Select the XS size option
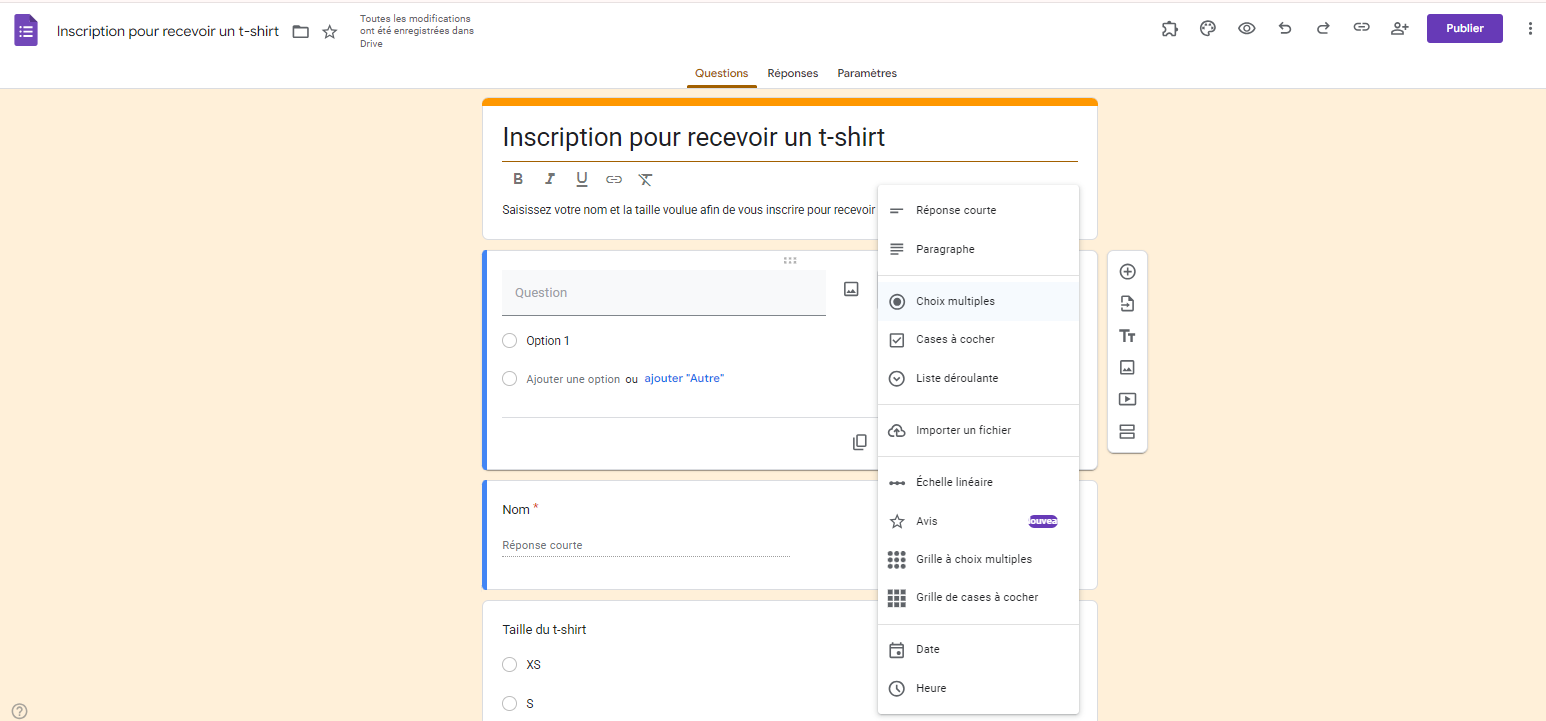The image size is (1546, 721). click(509, 664)
